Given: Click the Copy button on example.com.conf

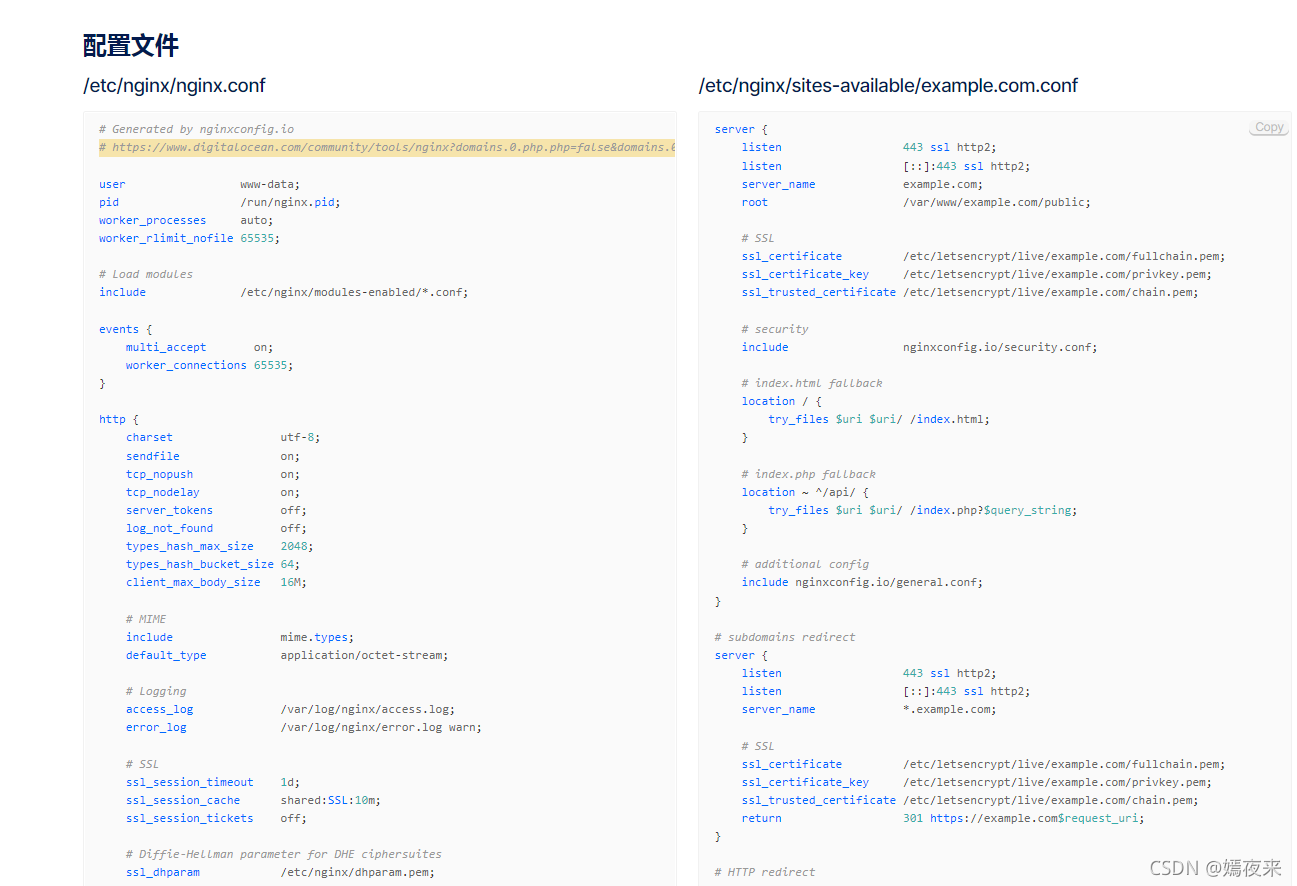Looking at the screenshot, I should coord(1269,128).
